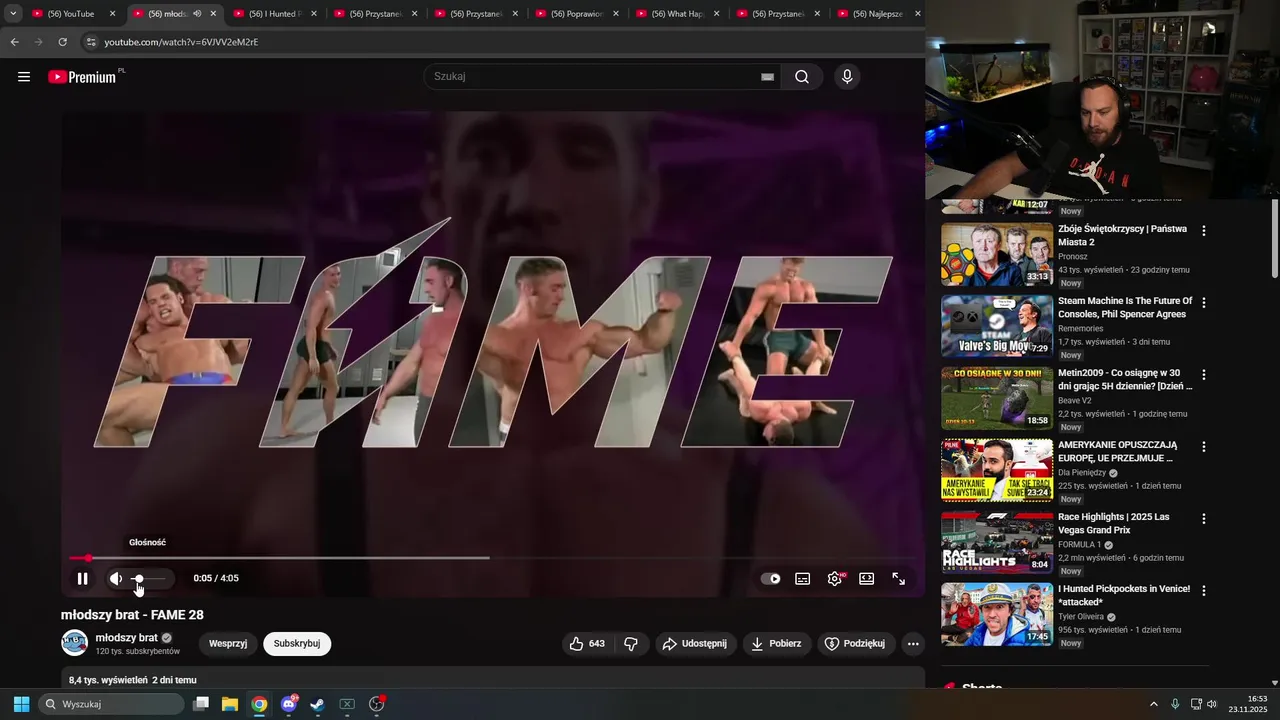
Task: Click the Pobierz download button
Action: 777,643
